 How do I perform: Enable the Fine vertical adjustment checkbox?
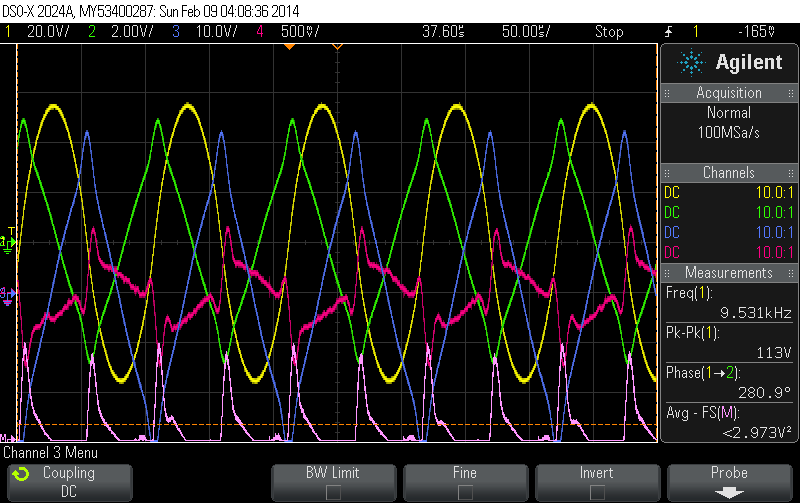(x=465, y=492)
